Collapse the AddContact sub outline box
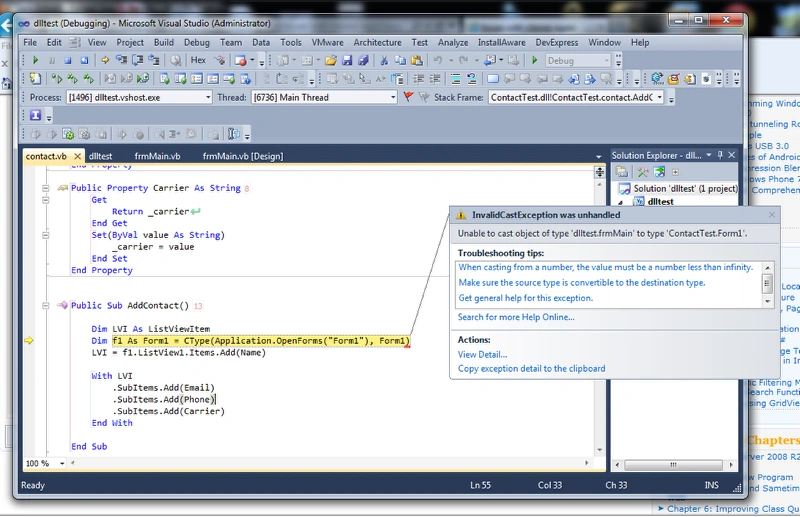Screen dimensions: 800x517 45,306
